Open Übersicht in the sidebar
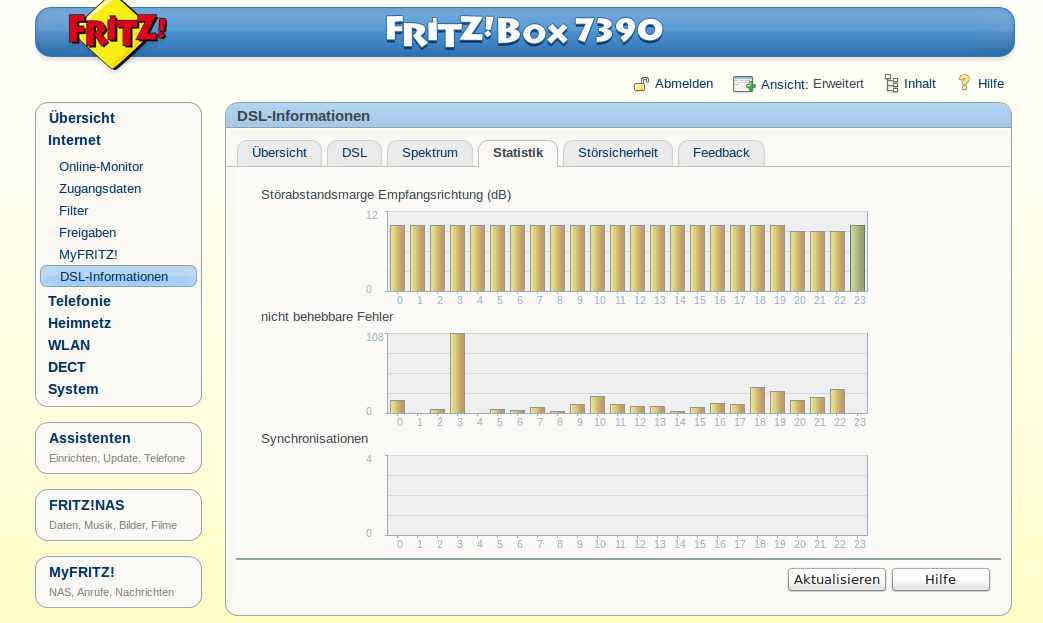The width and height of the screenshot is (1043, 623). (x=82, y=118)
